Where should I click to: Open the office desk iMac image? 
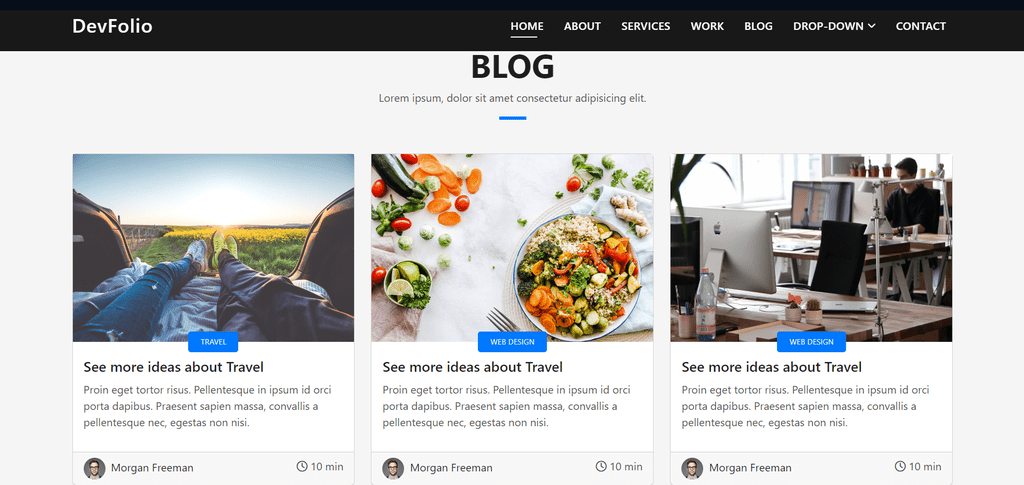(x=811, y=248)
